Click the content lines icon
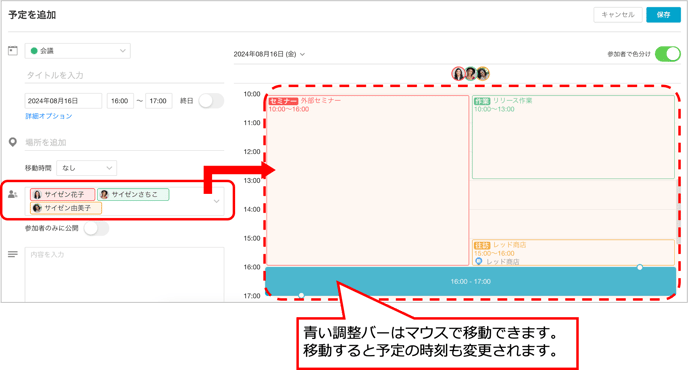The image size is (688, 370). (13, 254)
